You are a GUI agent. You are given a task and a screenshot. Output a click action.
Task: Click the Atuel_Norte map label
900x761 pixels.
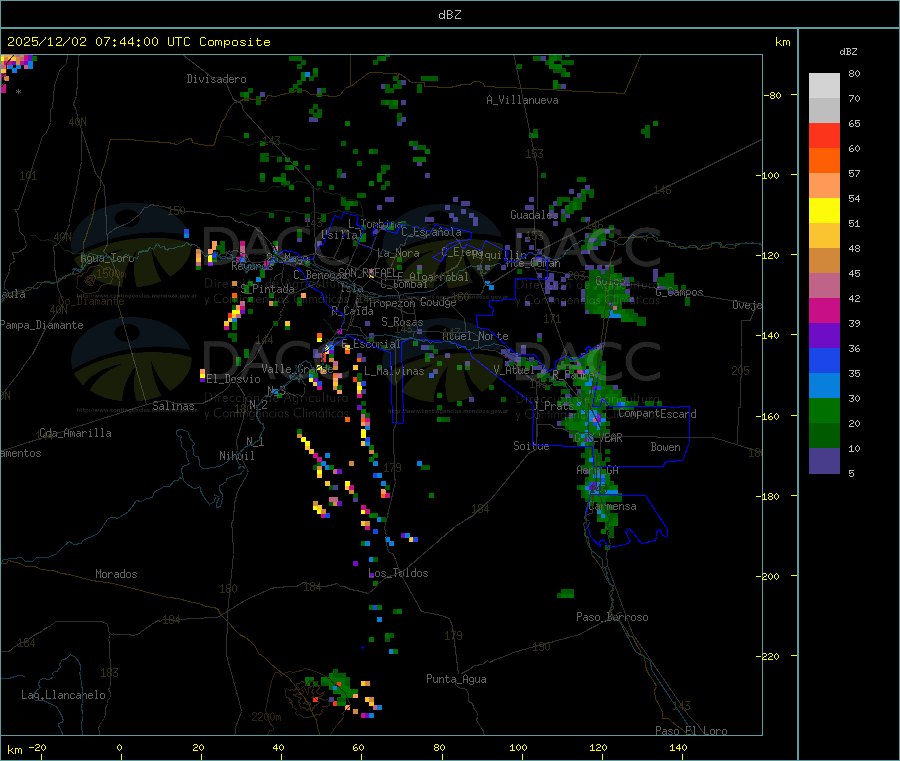point(475,336)
